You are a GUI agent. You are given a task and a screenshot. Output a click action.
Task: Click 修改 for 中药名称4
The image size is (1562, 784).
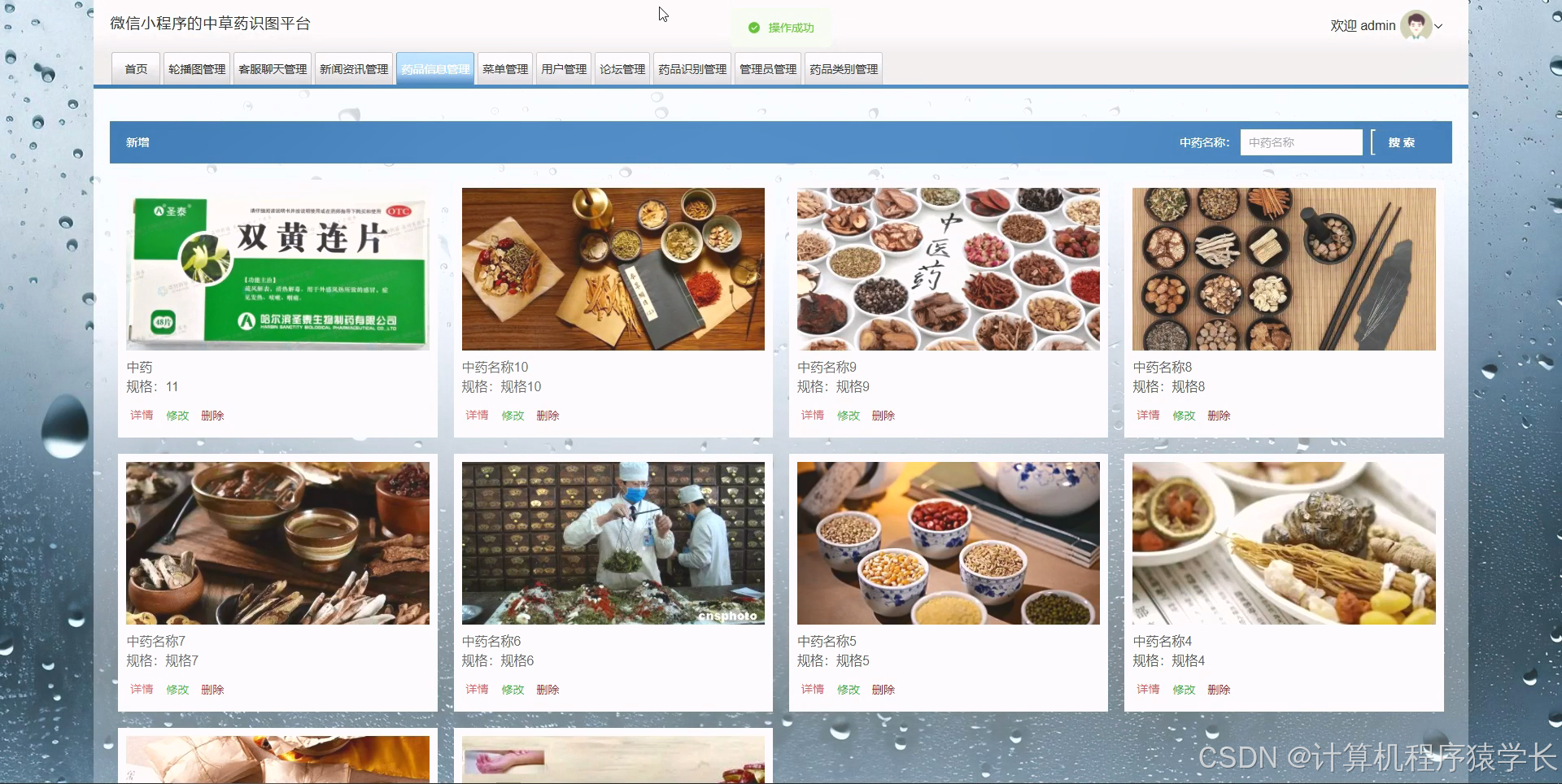(1184, 690)
